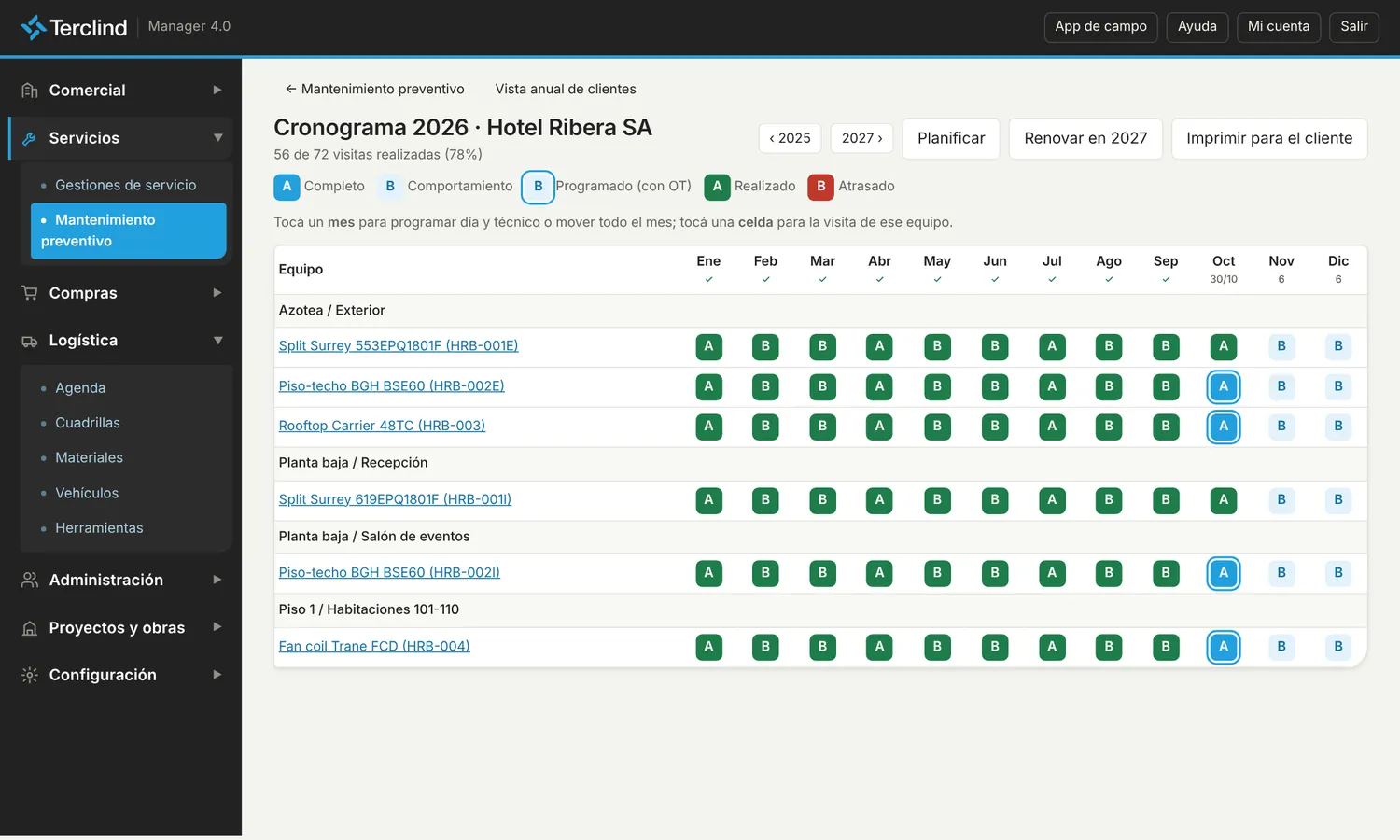
Task: Collapse the Logística menu arrow
Action: pyautogui.click(x=217, y=341)
